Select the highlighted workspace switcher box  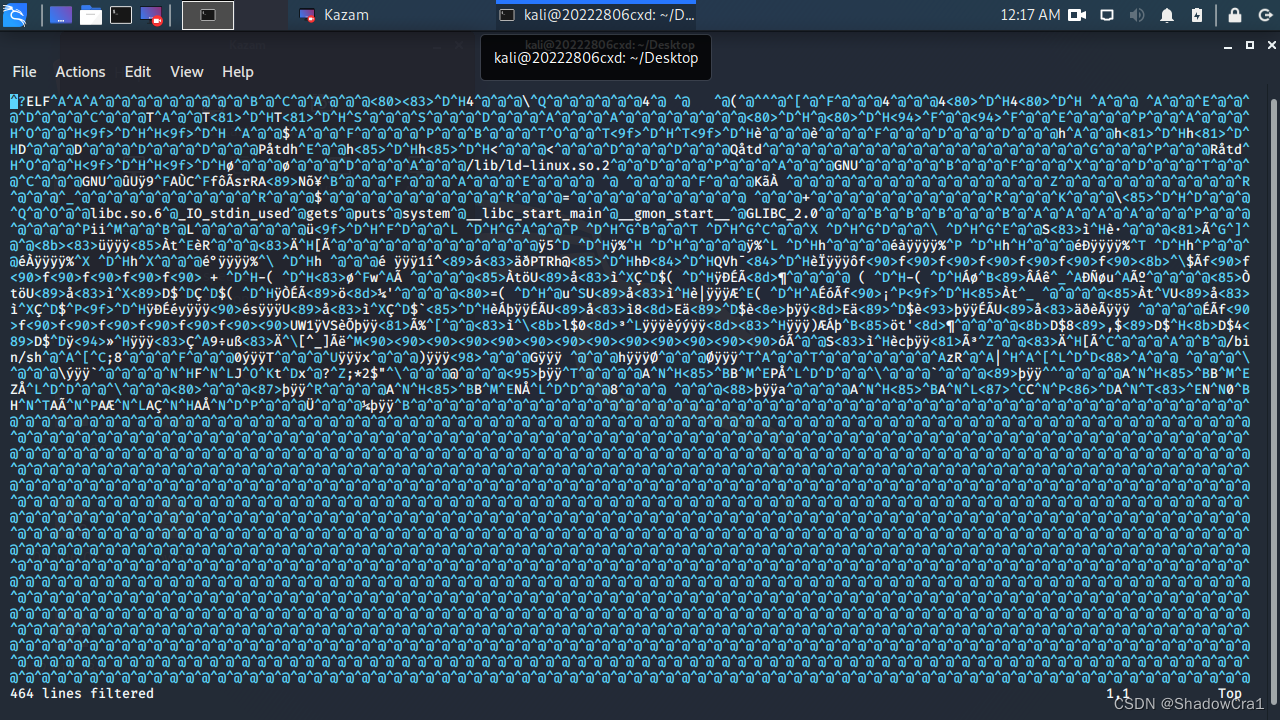click(208, 15)
